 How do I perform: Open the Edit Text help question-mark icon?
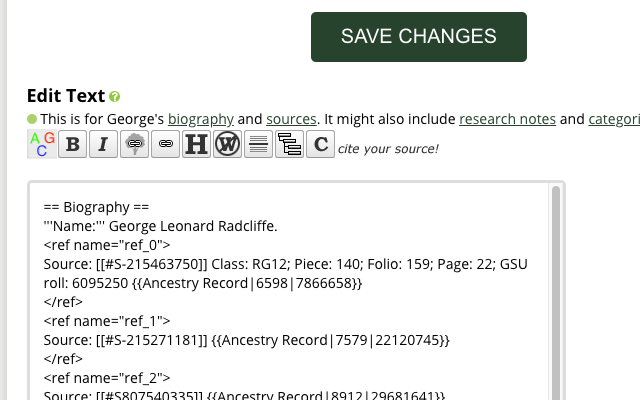pyautogui.click(x=115, y=97)
